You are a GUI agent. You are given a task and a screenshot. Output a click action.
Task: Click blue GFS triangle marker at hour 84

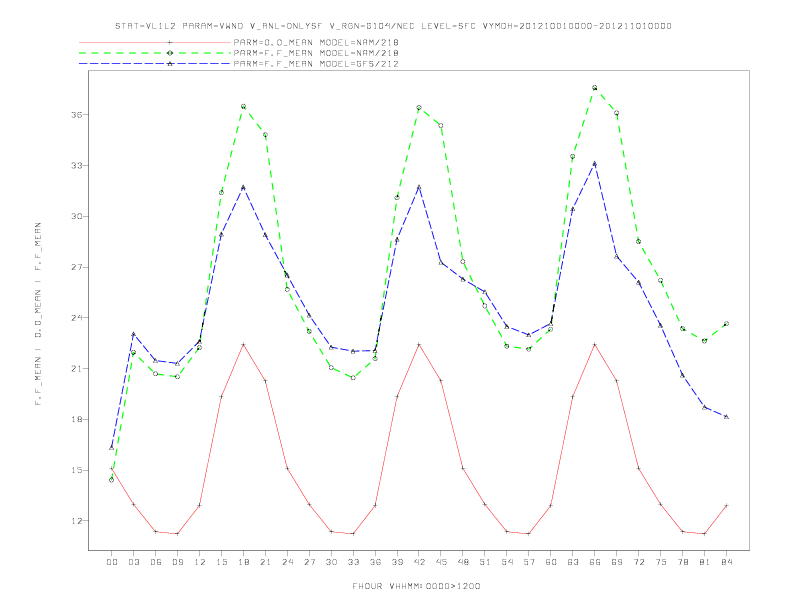pyautogui.click(x=726, y=417)
